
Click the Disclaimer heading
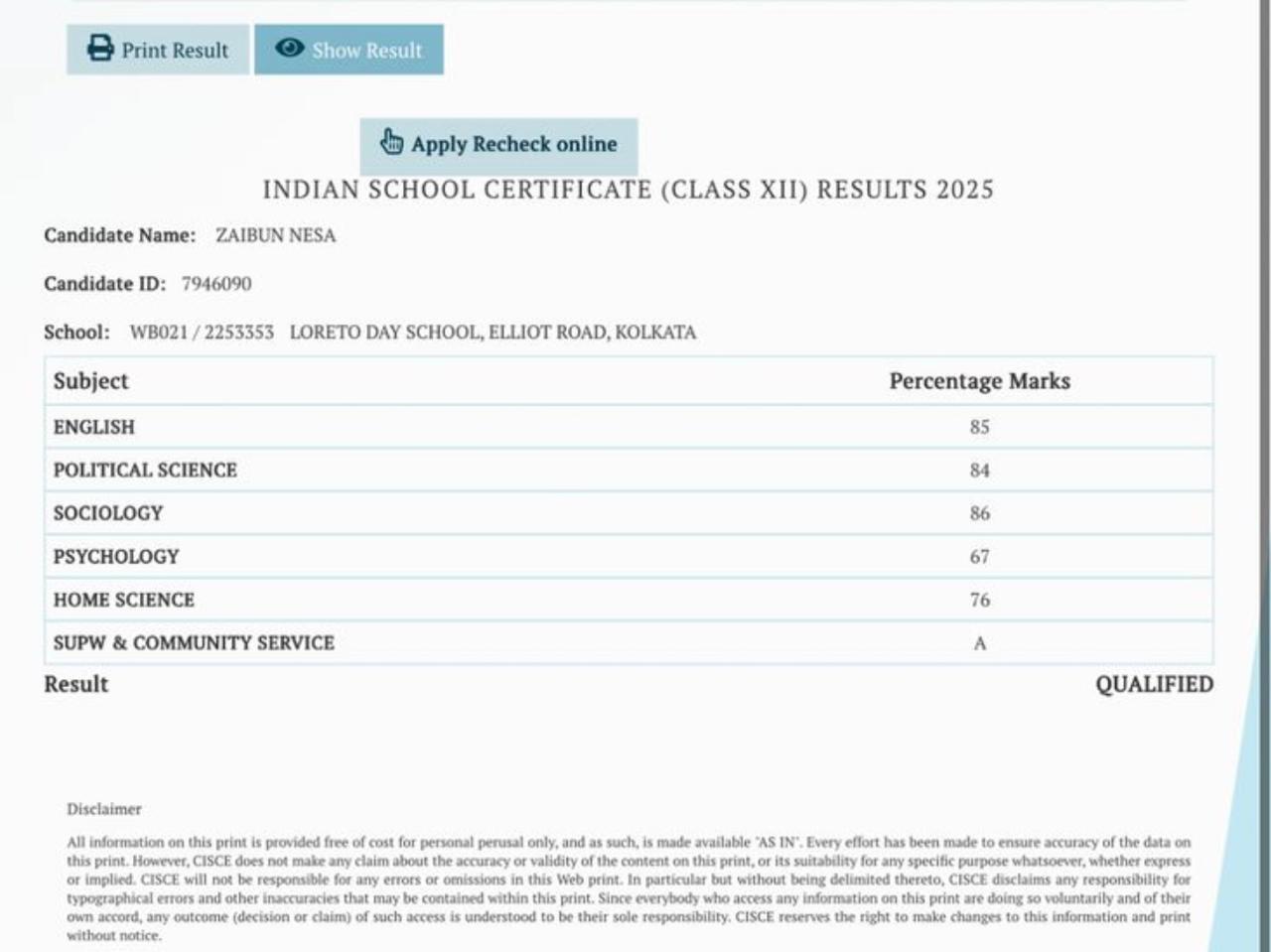[x=104, y=809]
